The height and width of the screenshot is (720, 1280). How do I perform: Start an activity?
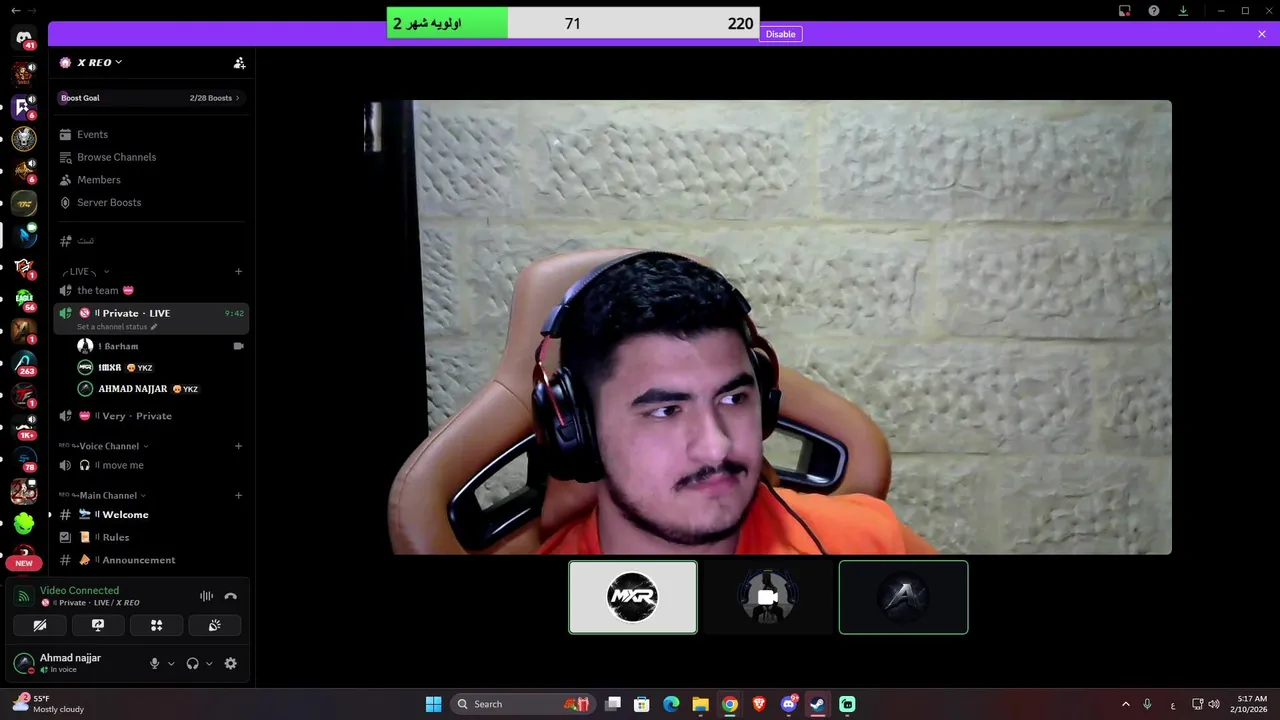[156, 625]
